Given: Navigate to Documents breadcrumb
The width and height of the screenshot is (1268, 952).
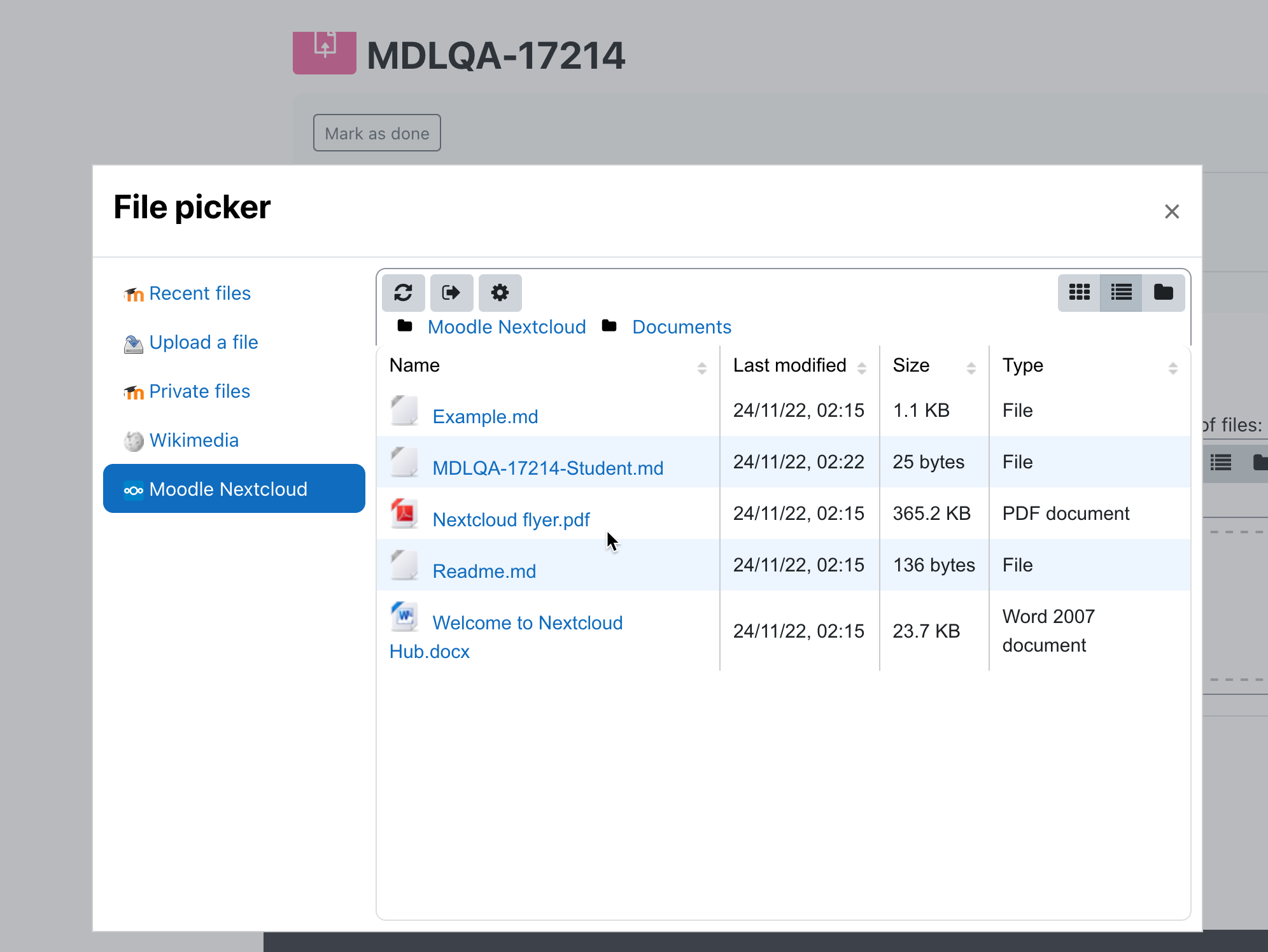Looking at the screenshot, I should 682,327.
